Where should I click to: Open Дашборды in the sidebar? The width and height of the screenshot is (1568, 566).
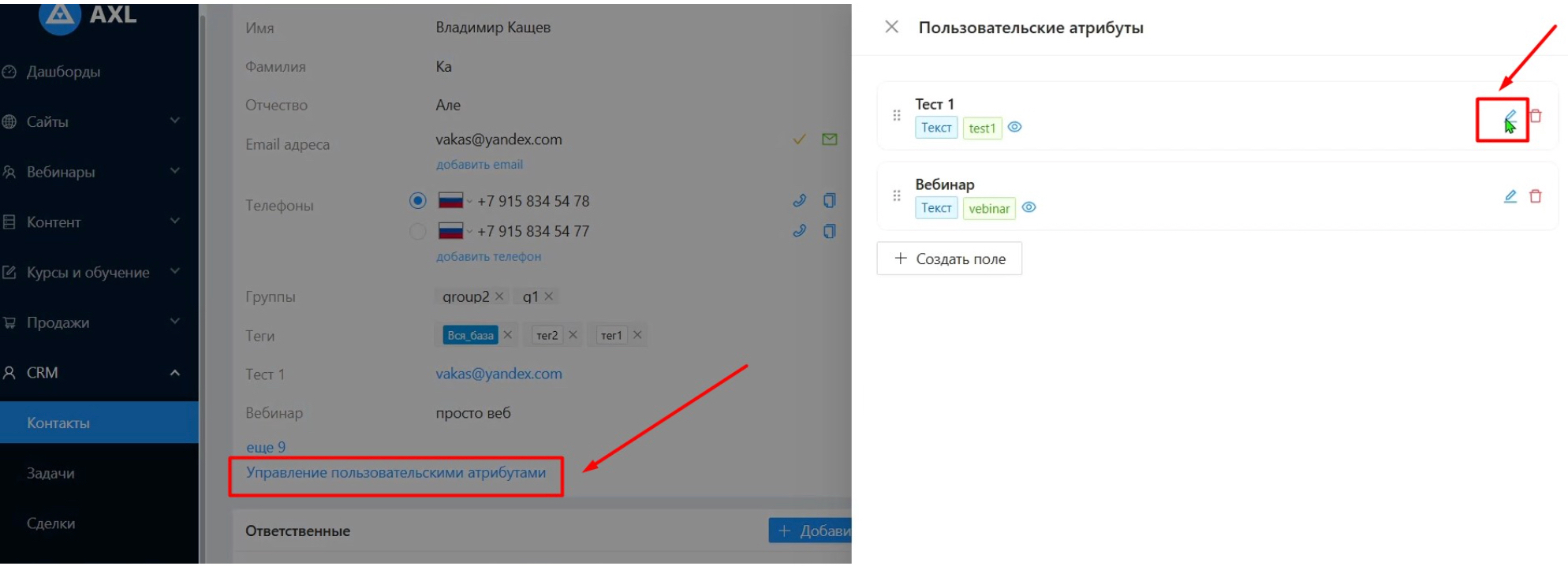(x=63, y=72)
